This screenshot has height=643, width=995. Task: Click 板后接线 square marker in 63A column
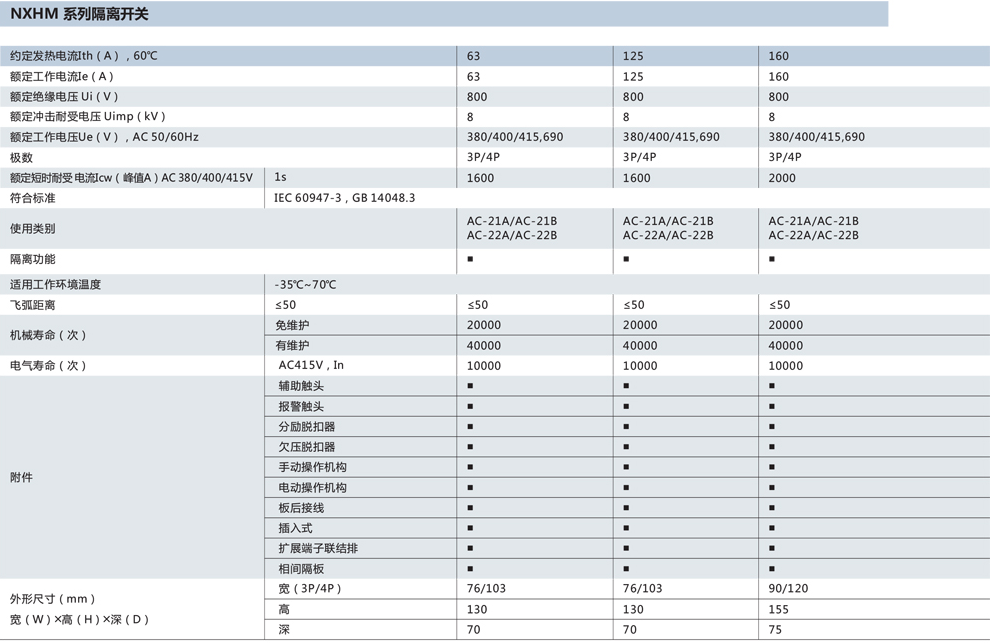pyautogui.click(x=471, y=508)
